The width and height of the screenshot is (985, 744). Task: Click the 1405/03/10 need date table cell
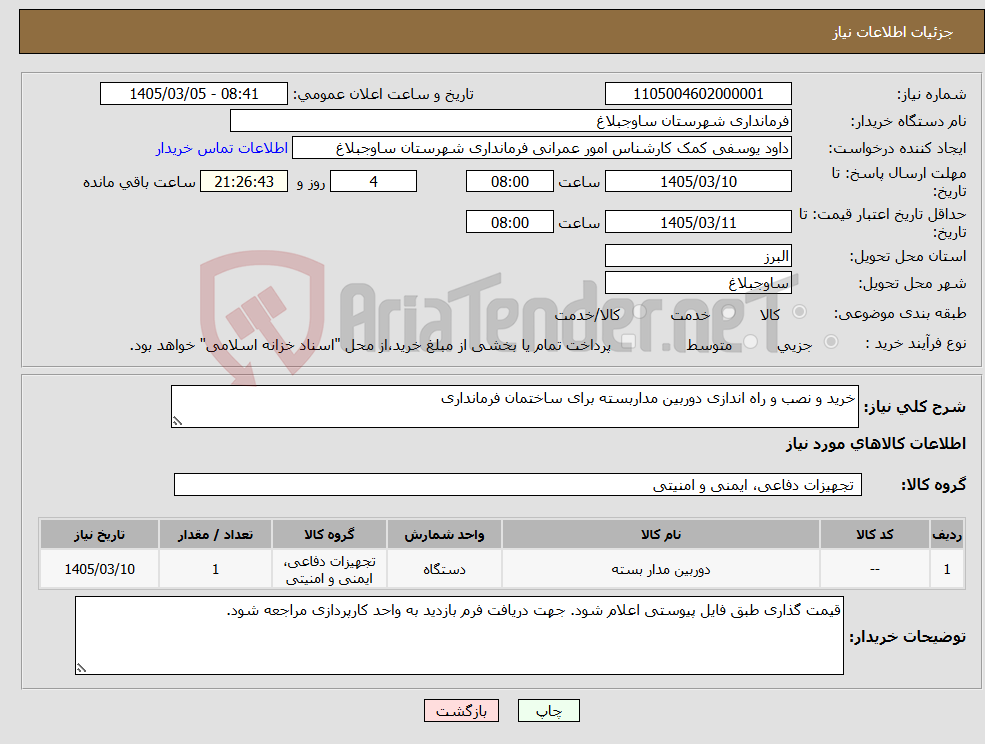pos(99,569)
